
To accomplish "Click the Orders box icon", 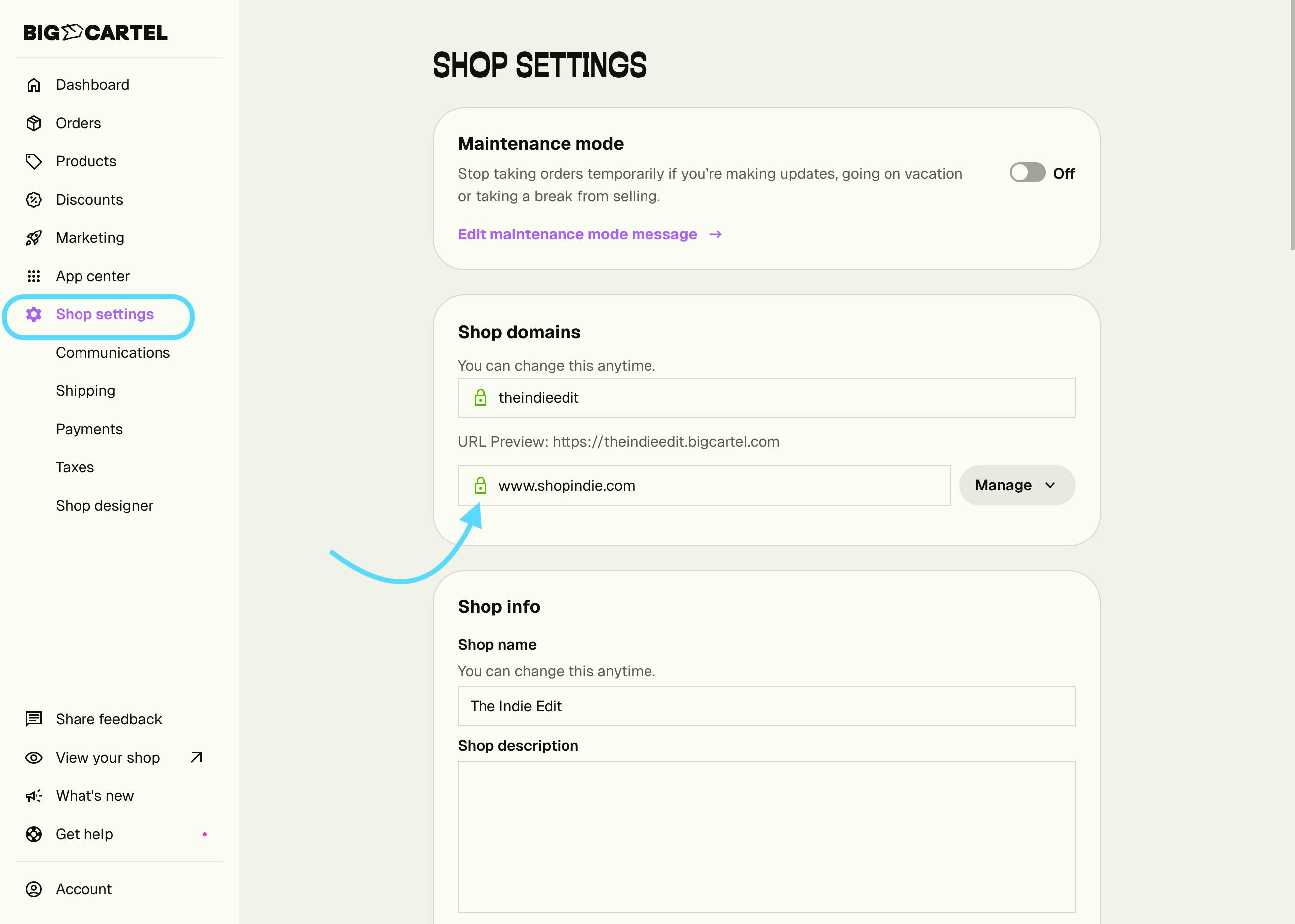I will pyautogui.click(x=34, y=123).
